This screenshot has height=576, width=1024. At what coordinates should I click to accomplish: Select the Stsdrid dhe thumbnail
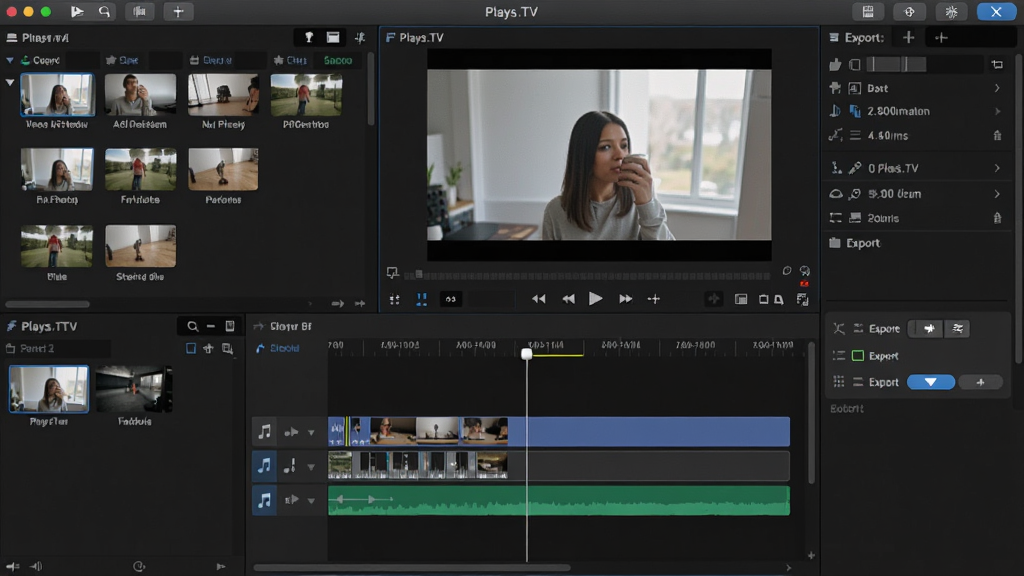[140, 246]
